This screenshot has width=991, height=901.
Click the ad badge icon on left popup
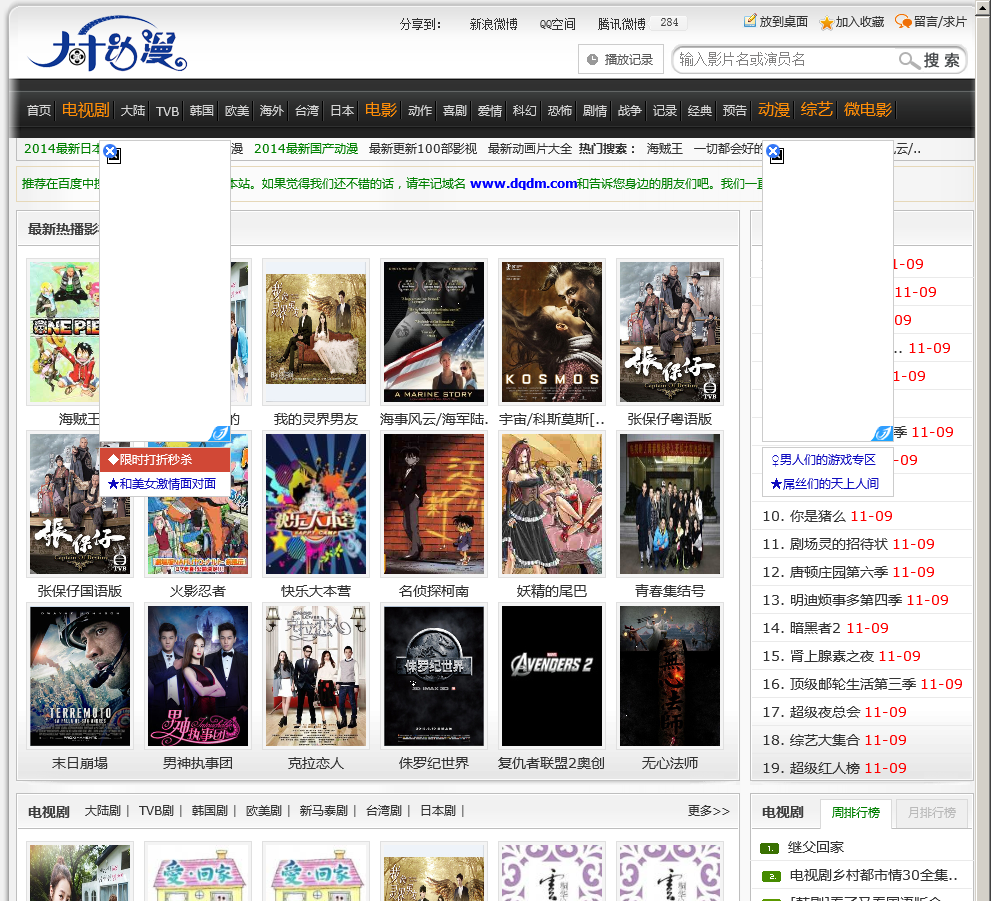point(220,433)
